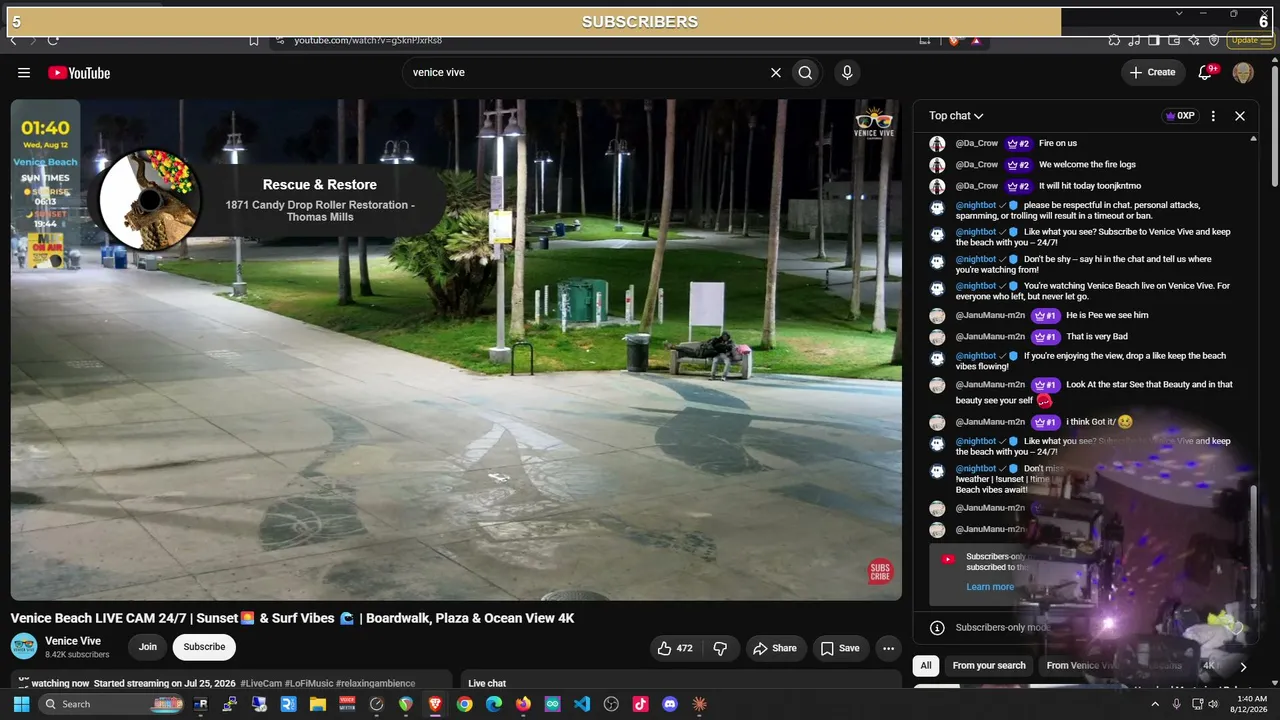Screen dimensions: 1280x720
Task: Open Discord from the taskbar
Action: click(x=670, y=704)
